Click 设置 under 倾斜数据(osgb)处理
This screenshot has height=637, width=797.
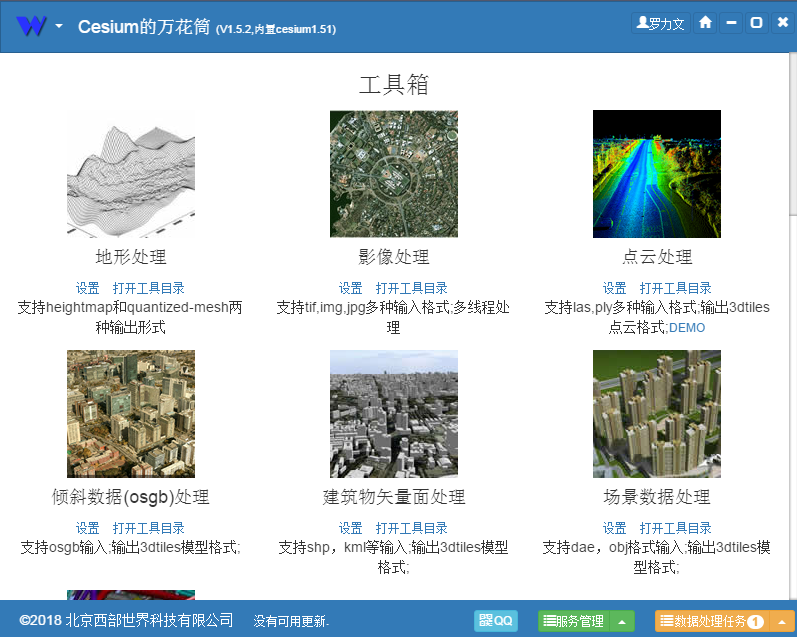pyautogui.click(x=87, y=528)
